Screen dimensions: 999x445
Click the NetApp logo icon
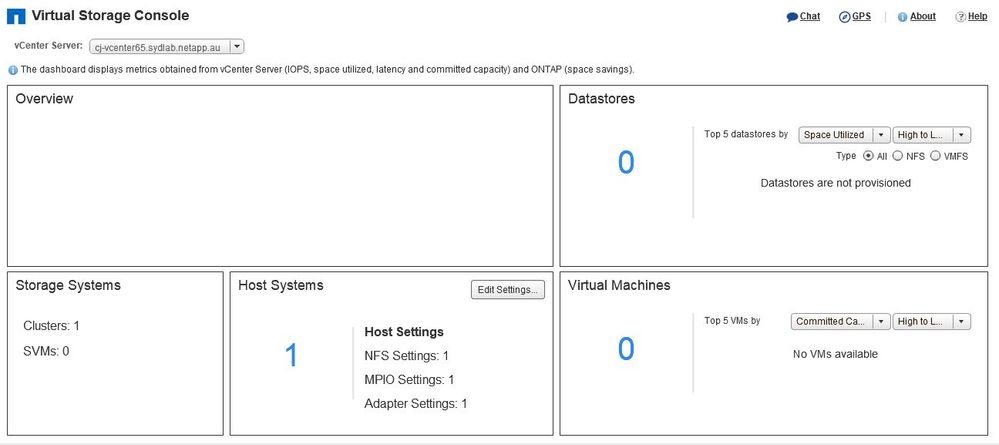(16, 17)
